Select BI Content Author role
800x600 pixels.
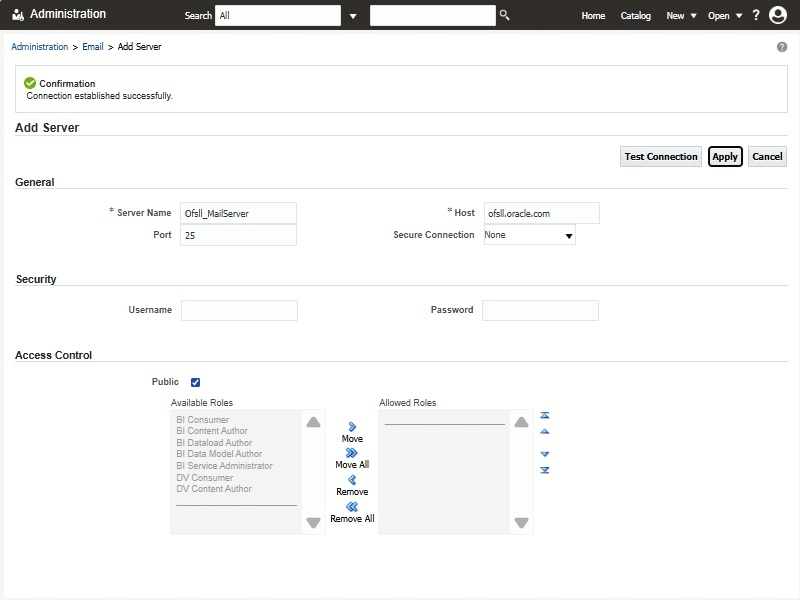pos(212,431)
